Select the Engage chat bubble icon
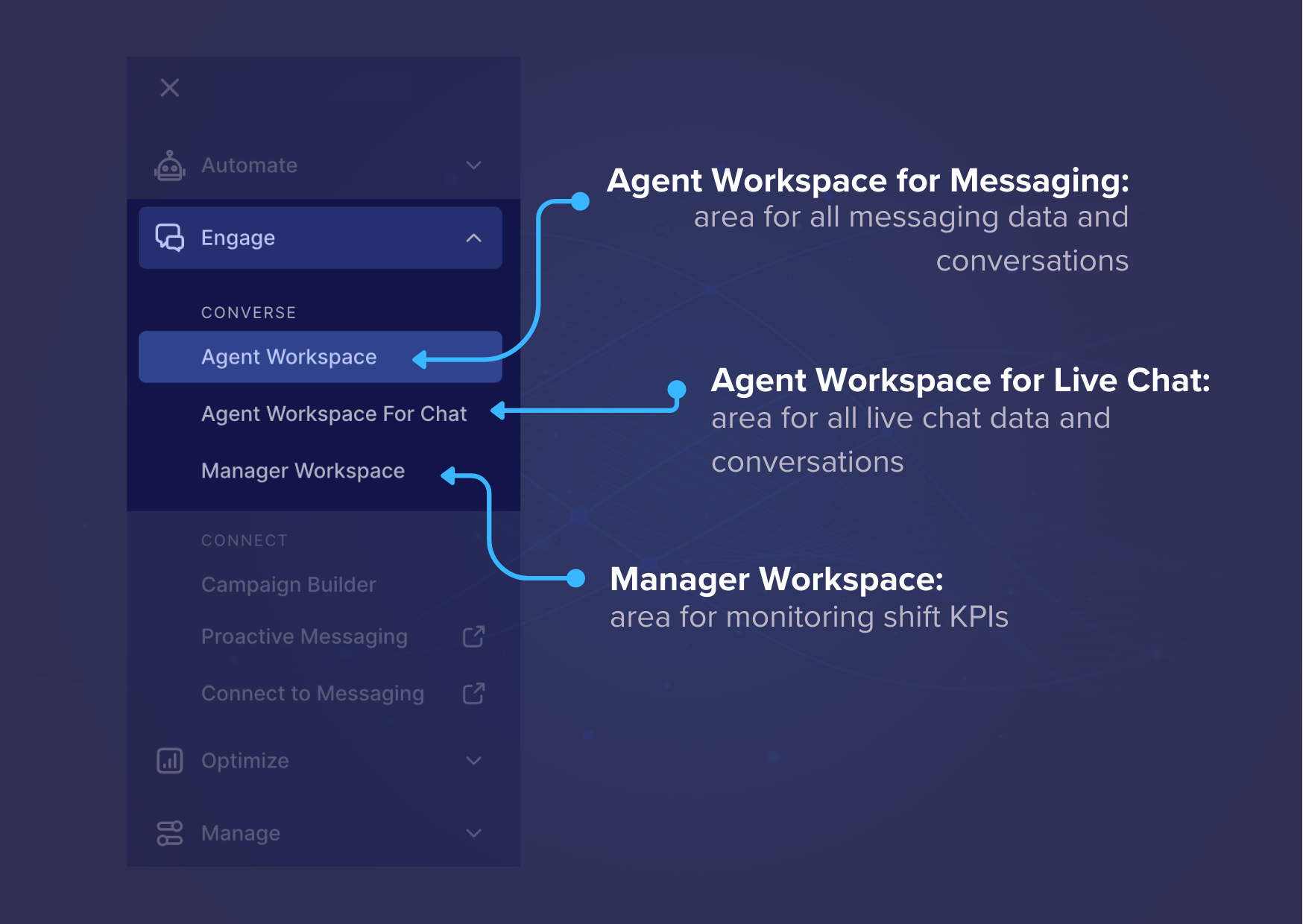Screen dimensions: 1303x924 pyautogui.click(x=170, y=238)
